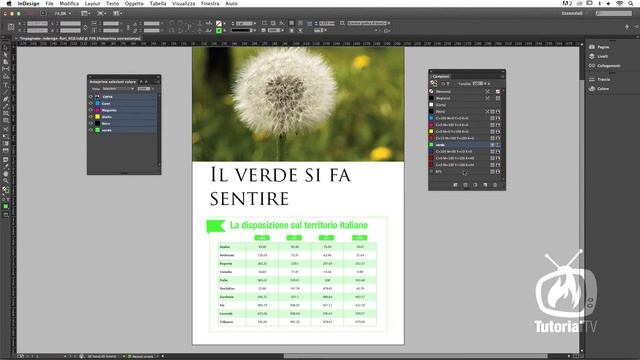This screenshot has height=360, width=640.
Task: Open the Apple menu
Action: point(9,3)
